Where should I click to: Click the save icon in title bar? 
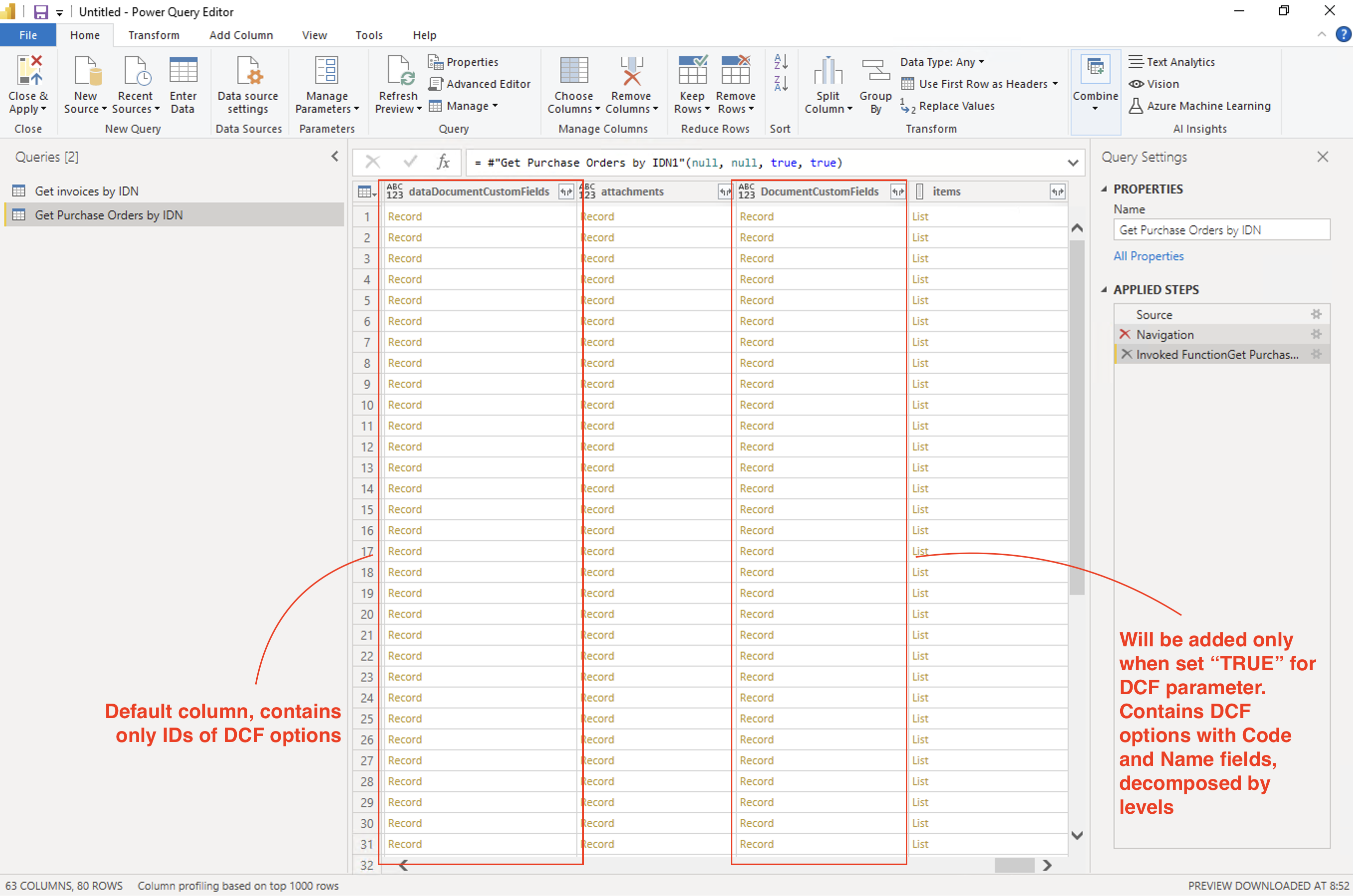click(x=40, y=11)
